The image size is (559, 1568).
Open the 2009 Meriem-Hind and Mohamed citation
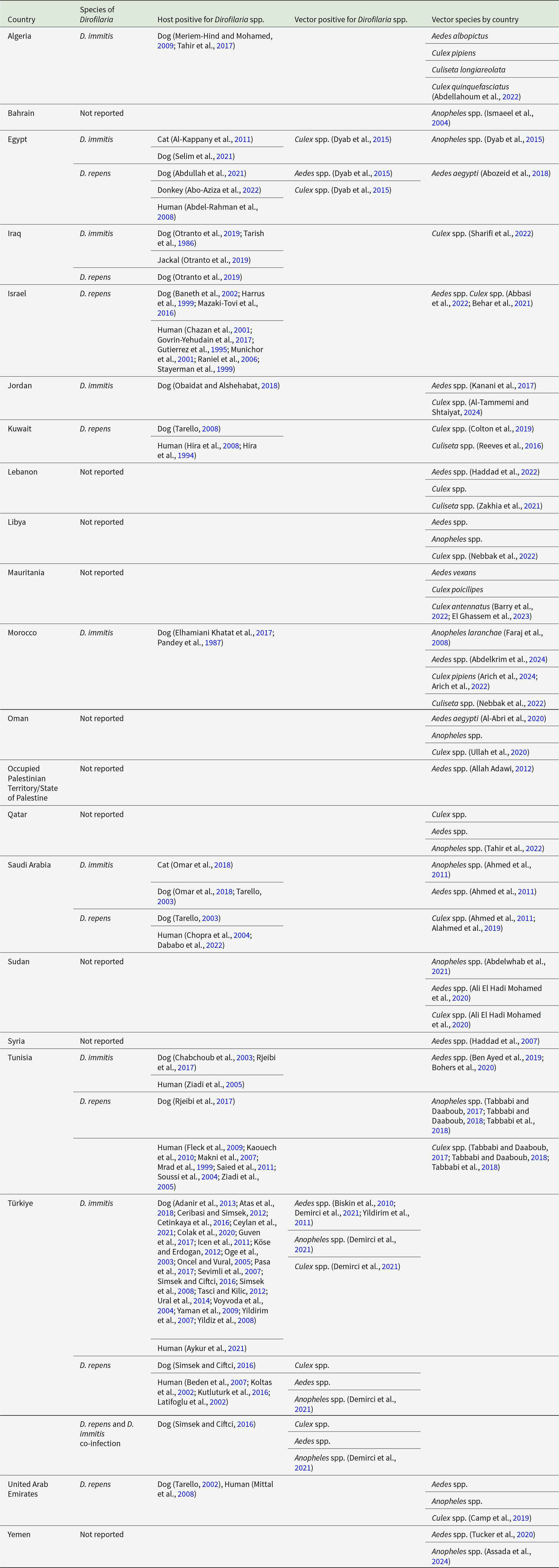[x=165, y=46]
